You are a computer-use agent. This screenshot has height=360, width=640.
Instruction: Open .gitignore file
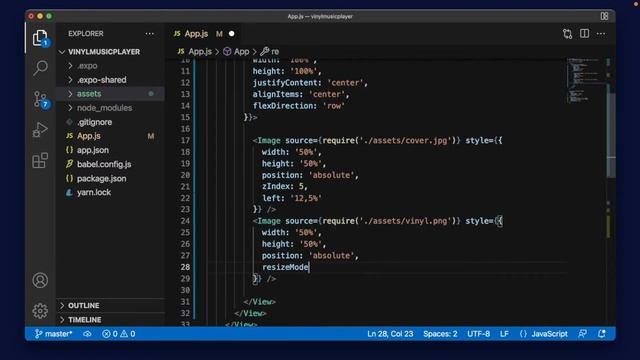click(x=111, y=122)
